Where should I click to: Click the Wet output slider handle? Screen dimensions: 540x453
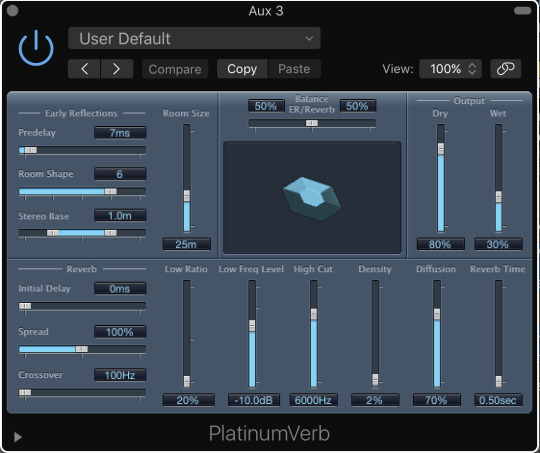click(x=498, y=197)
